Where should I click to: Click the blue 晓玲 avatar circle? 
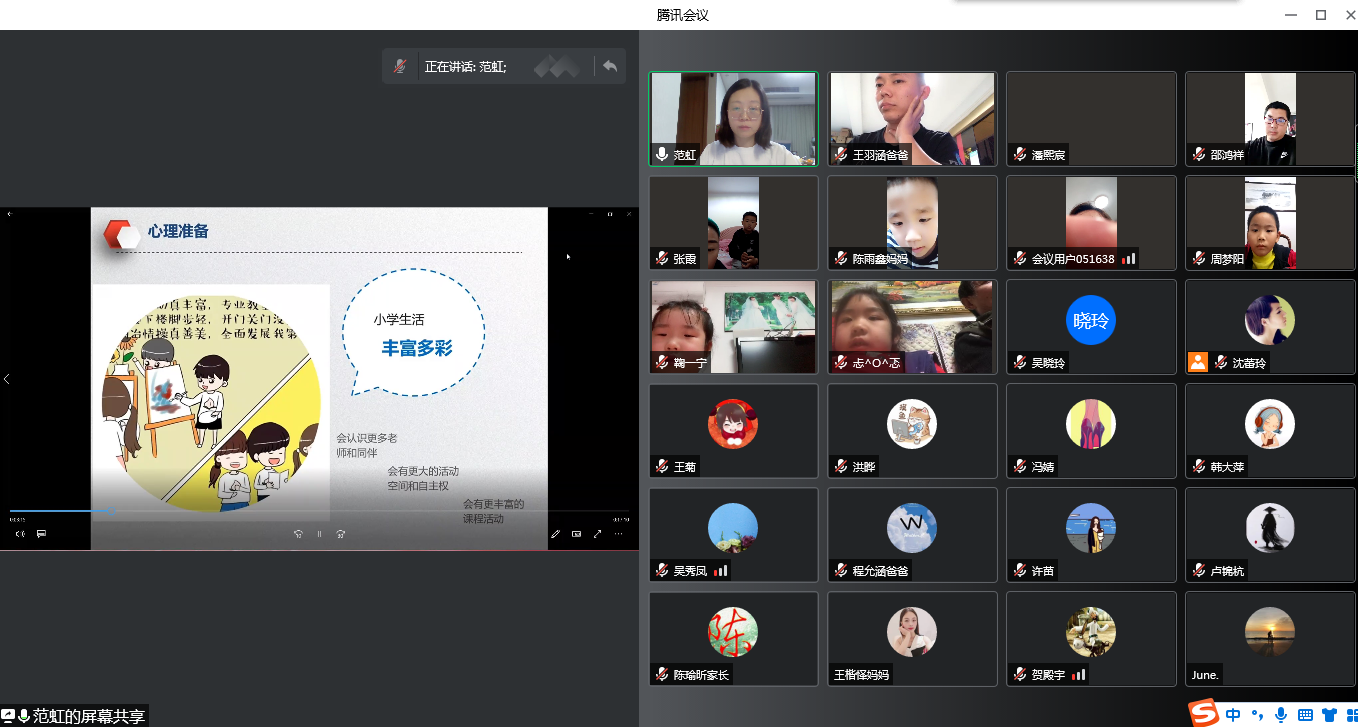click(1091, 320)
